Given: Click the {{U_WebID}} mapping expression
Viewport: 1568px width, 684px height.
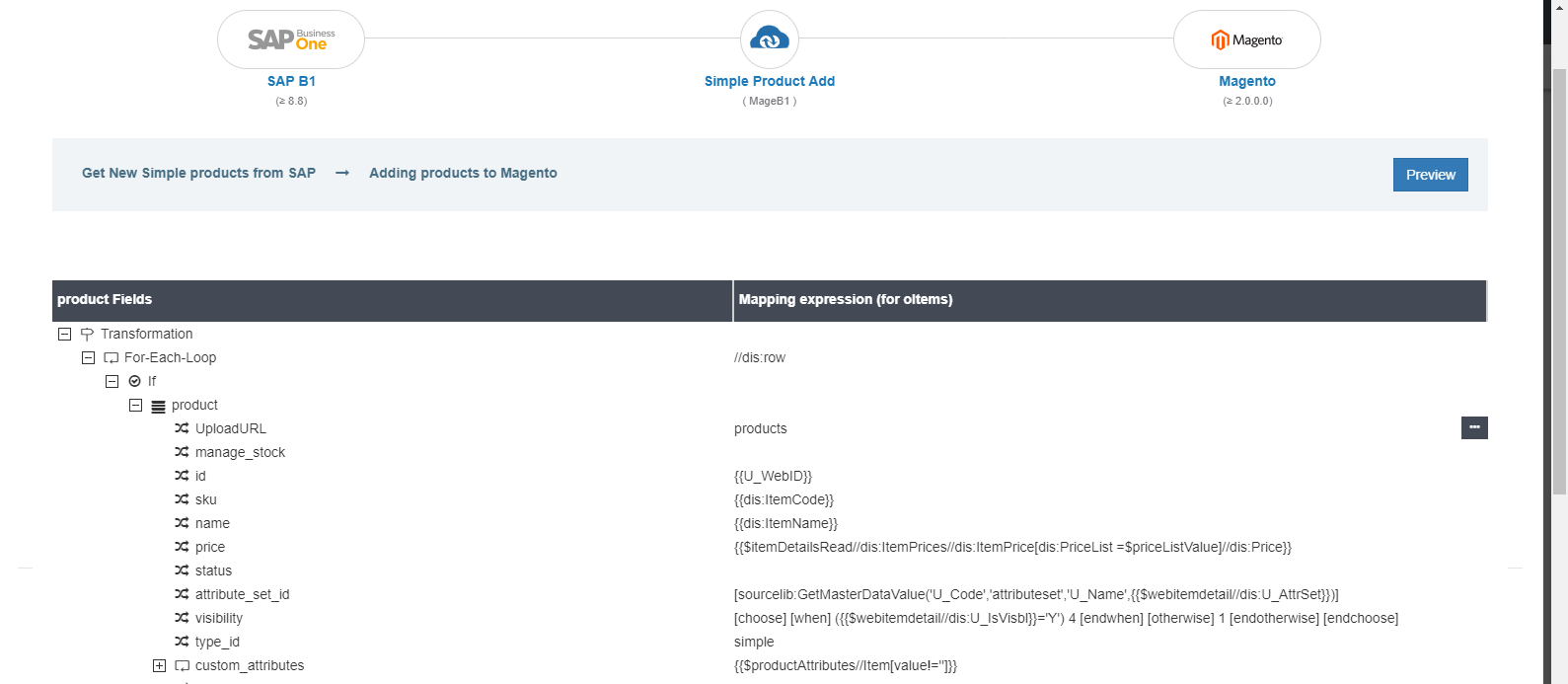Looking at the screenshot, I should tap(773, 476).
